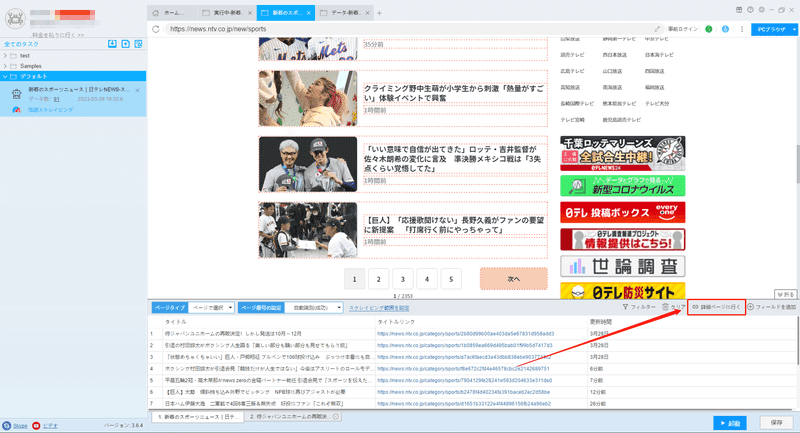Open the PCブラウザ dropdown arrow
The width and height of the screenshot is (800, 433).
tap(794, 30)
